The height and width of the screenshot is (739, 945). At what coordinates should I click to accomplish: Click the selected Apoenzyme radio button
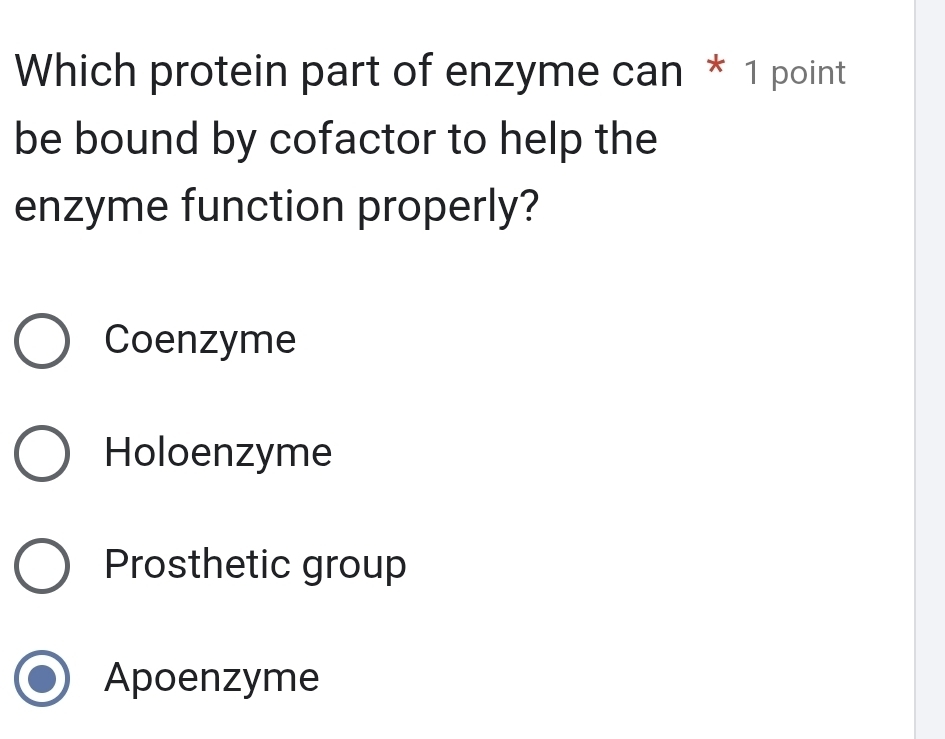coord(42,678)
